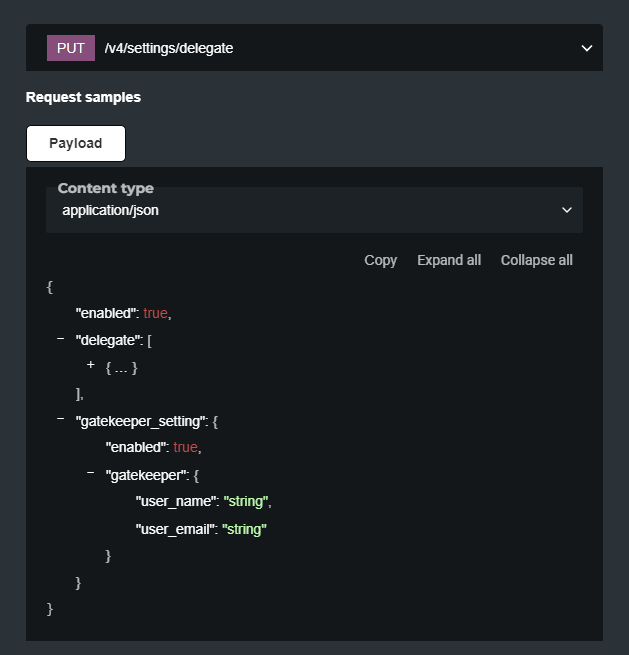The width and height of the screenshot is (629, 655).
Task: Click the "delegate" key name
Action: point(110,341)
